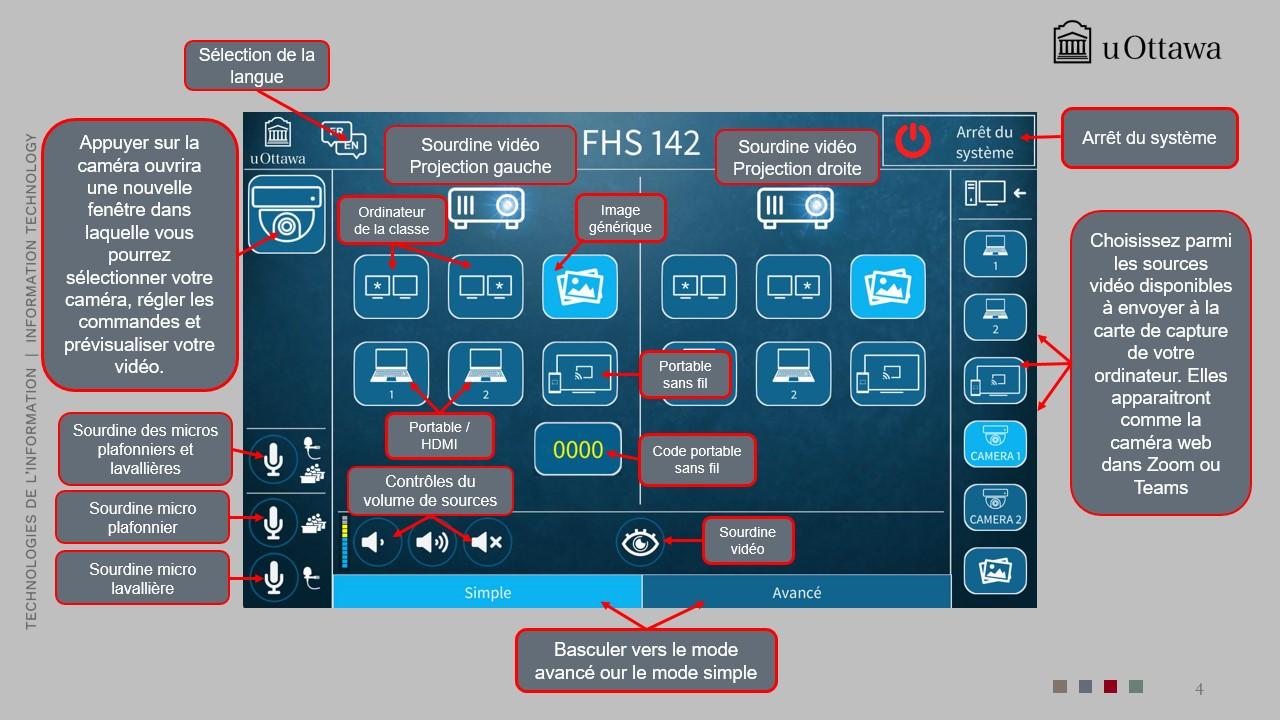1280x720 pixels.
Task: Send laptop 2 to the capture card
Action: coord(995,317)
